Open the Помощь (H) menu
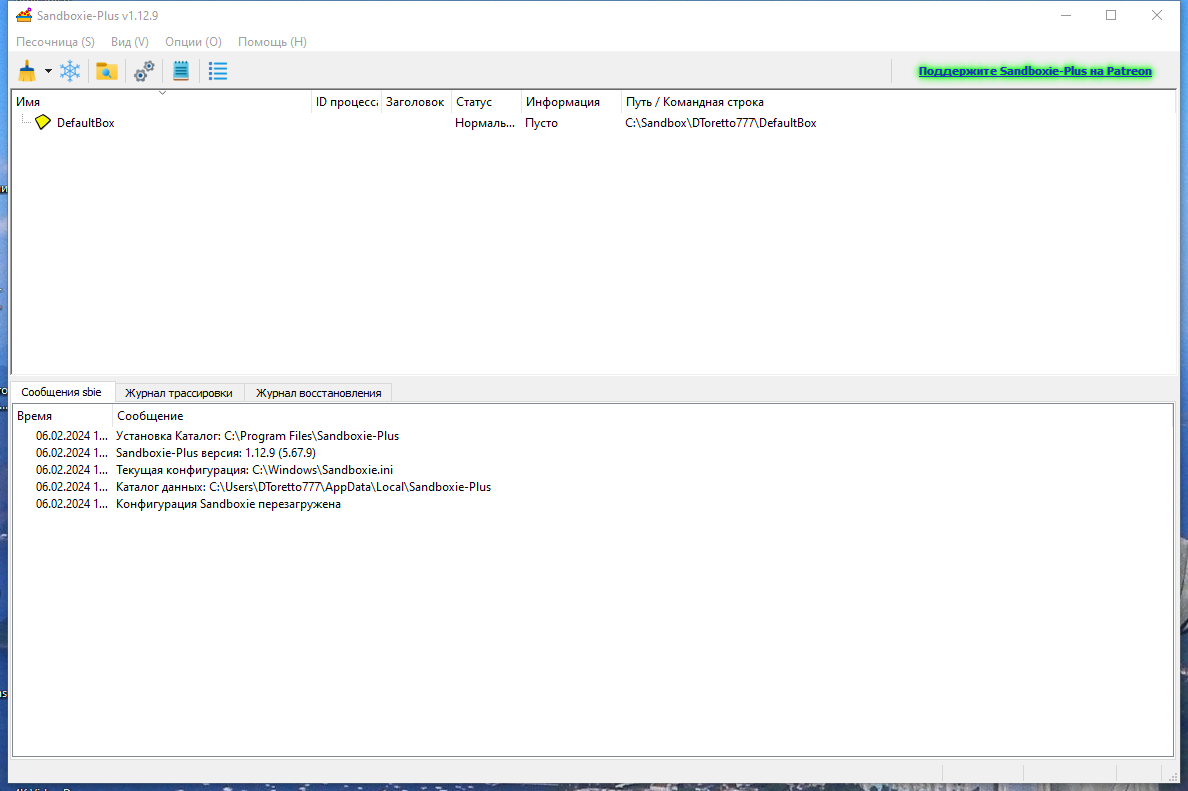1188x791 pixels. (x=272, y=42)
